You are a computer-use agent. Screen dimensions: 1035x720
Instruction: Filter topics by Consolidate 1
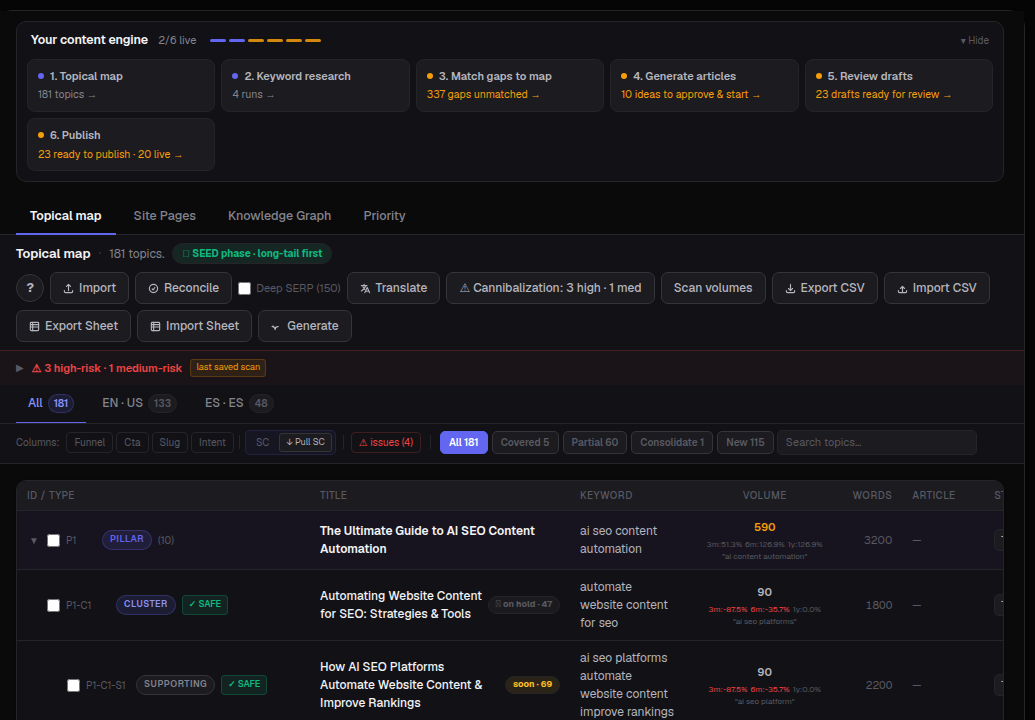(x=672, y=442)
